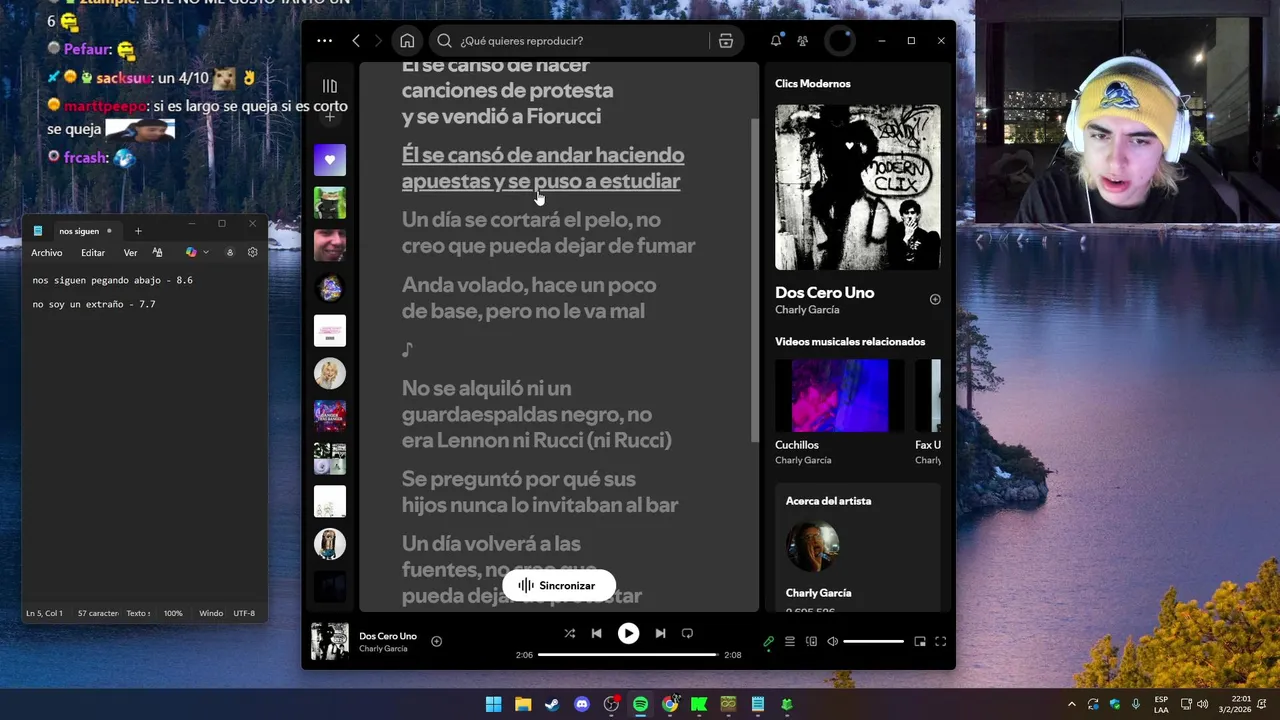
Task: Click the 100% zoom status in Notepad
Action: tap(173, 613)
